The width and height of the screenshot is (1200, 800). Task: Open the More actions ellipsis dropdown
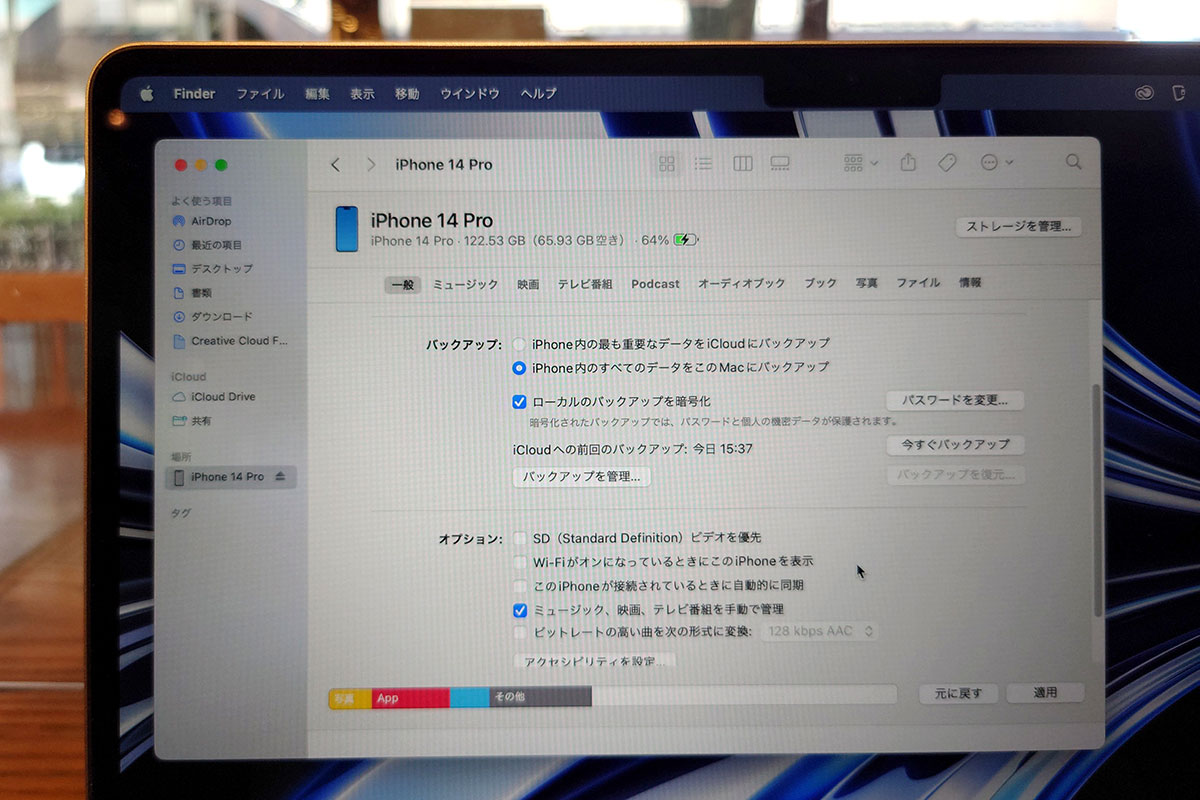click(x=997, y=162)
